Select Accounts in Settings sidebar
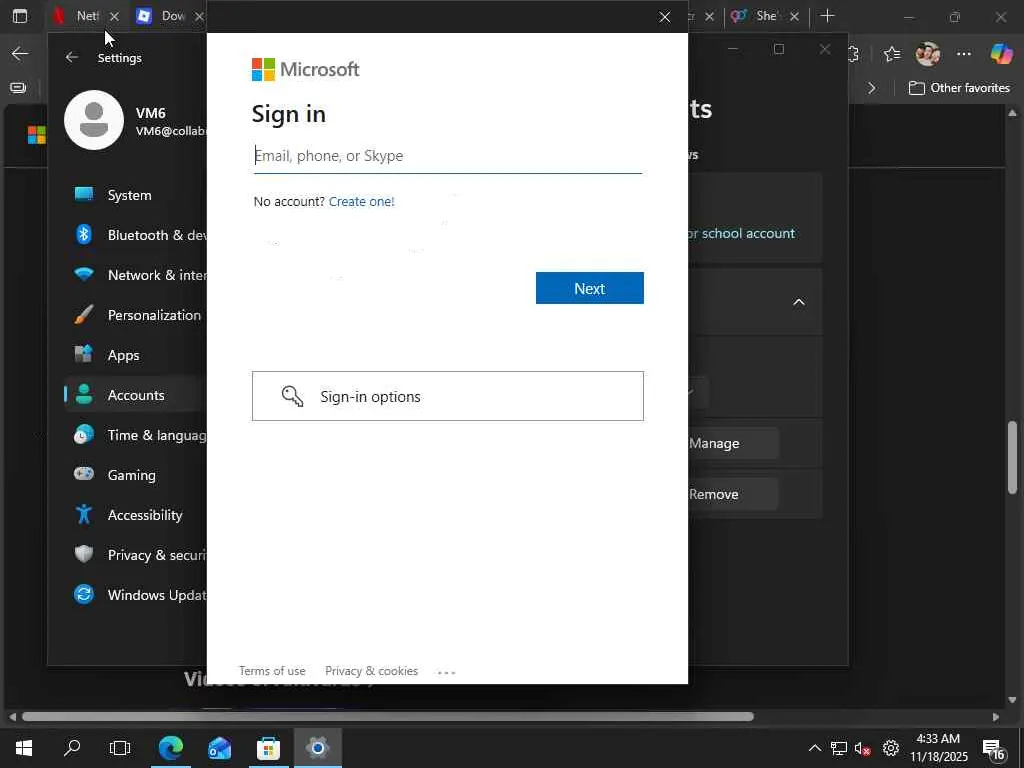This screenshot has height=768, width=1024. click(x=135, y=395)
